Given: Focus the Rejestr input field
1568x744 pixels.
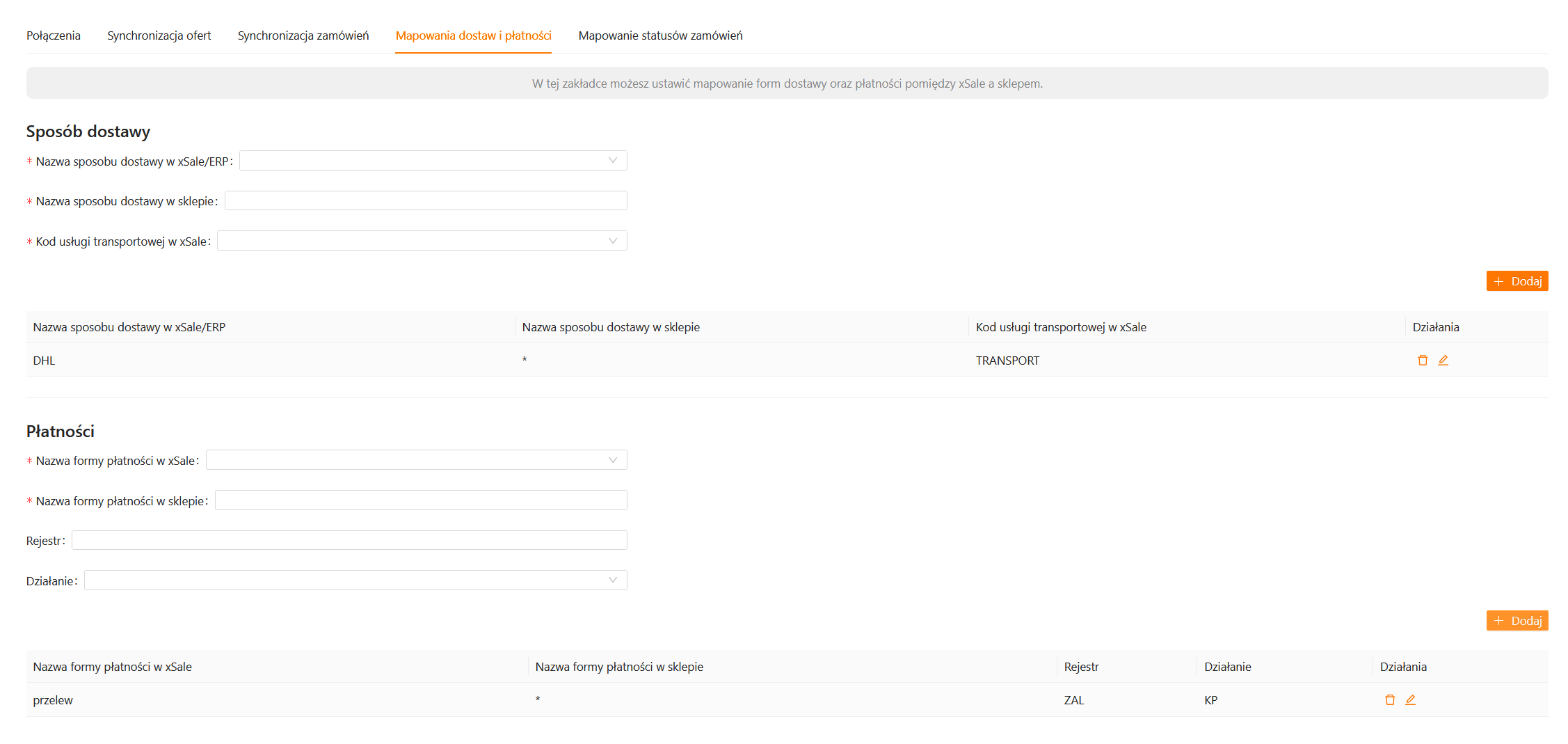Looking at the screenshot, I should 349,541.
